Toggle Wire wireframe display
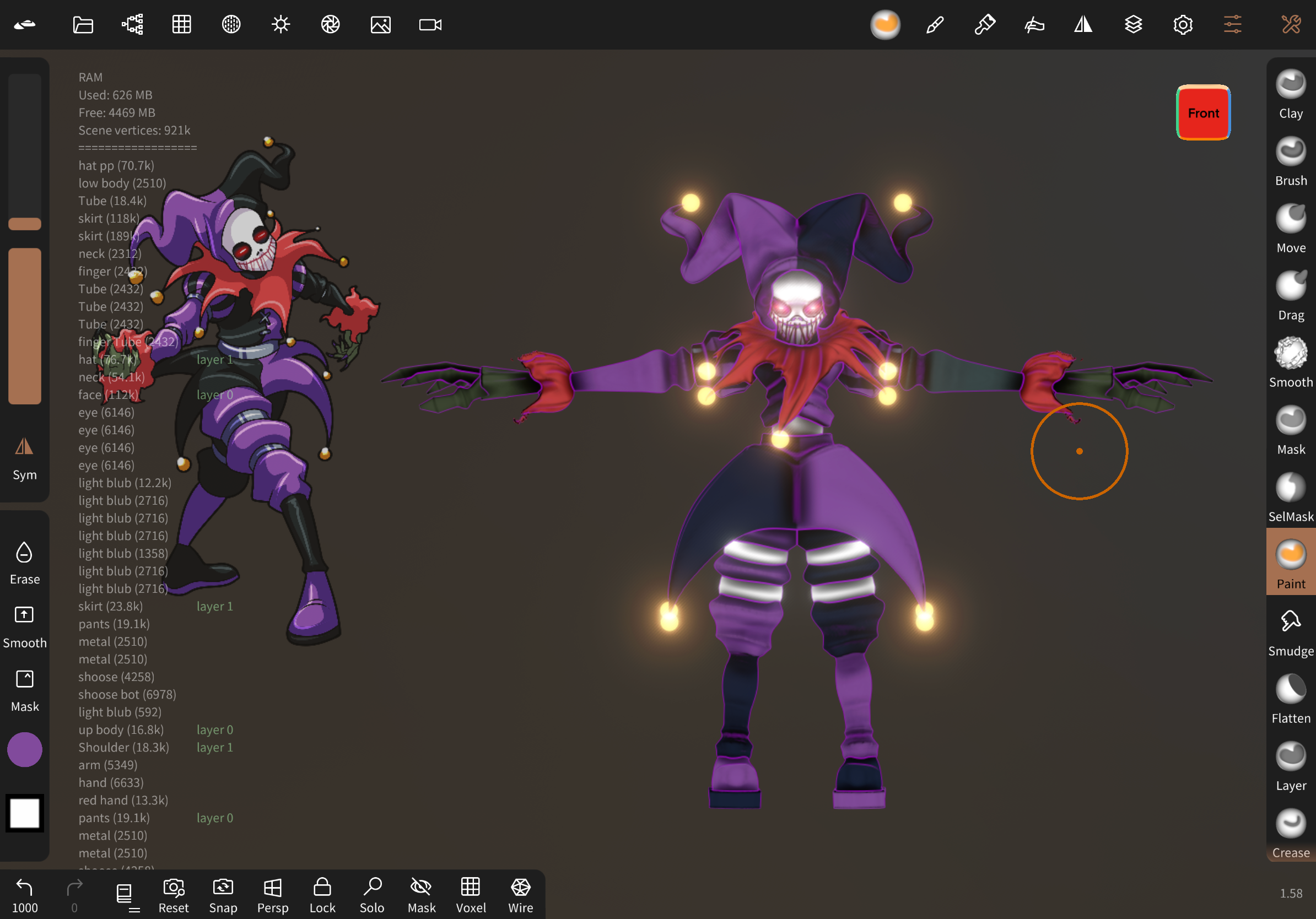 click(x=520, y=895)
